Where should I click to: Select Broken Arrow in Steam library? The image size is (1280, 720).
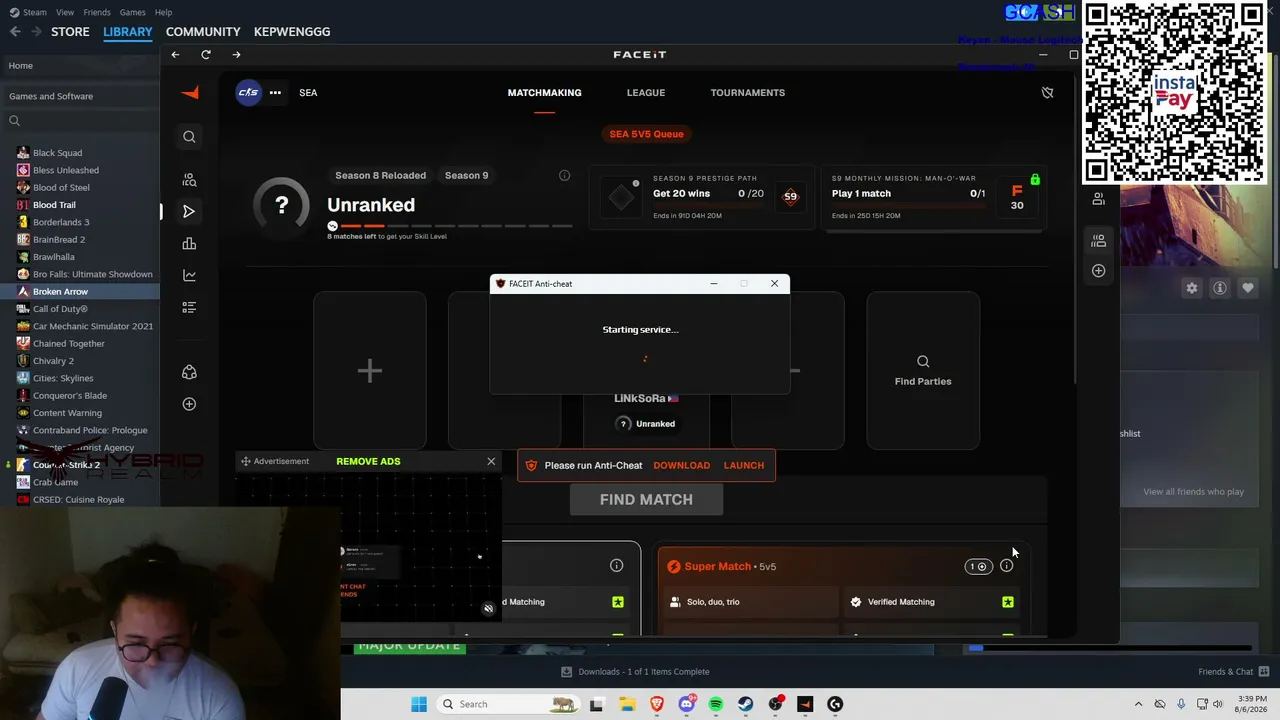80,292
